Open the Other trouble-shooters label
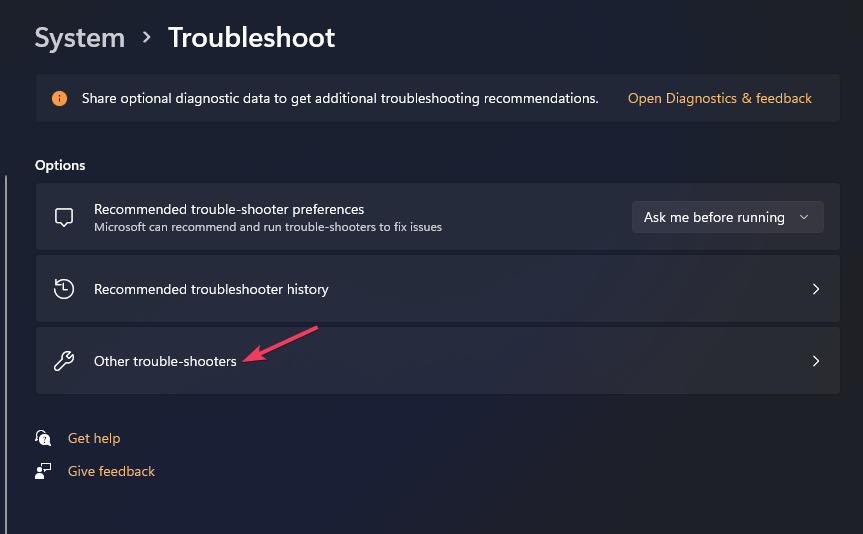The height and width of the screenshot is (534, 863). pyautogui.click(x=165, y=361)
